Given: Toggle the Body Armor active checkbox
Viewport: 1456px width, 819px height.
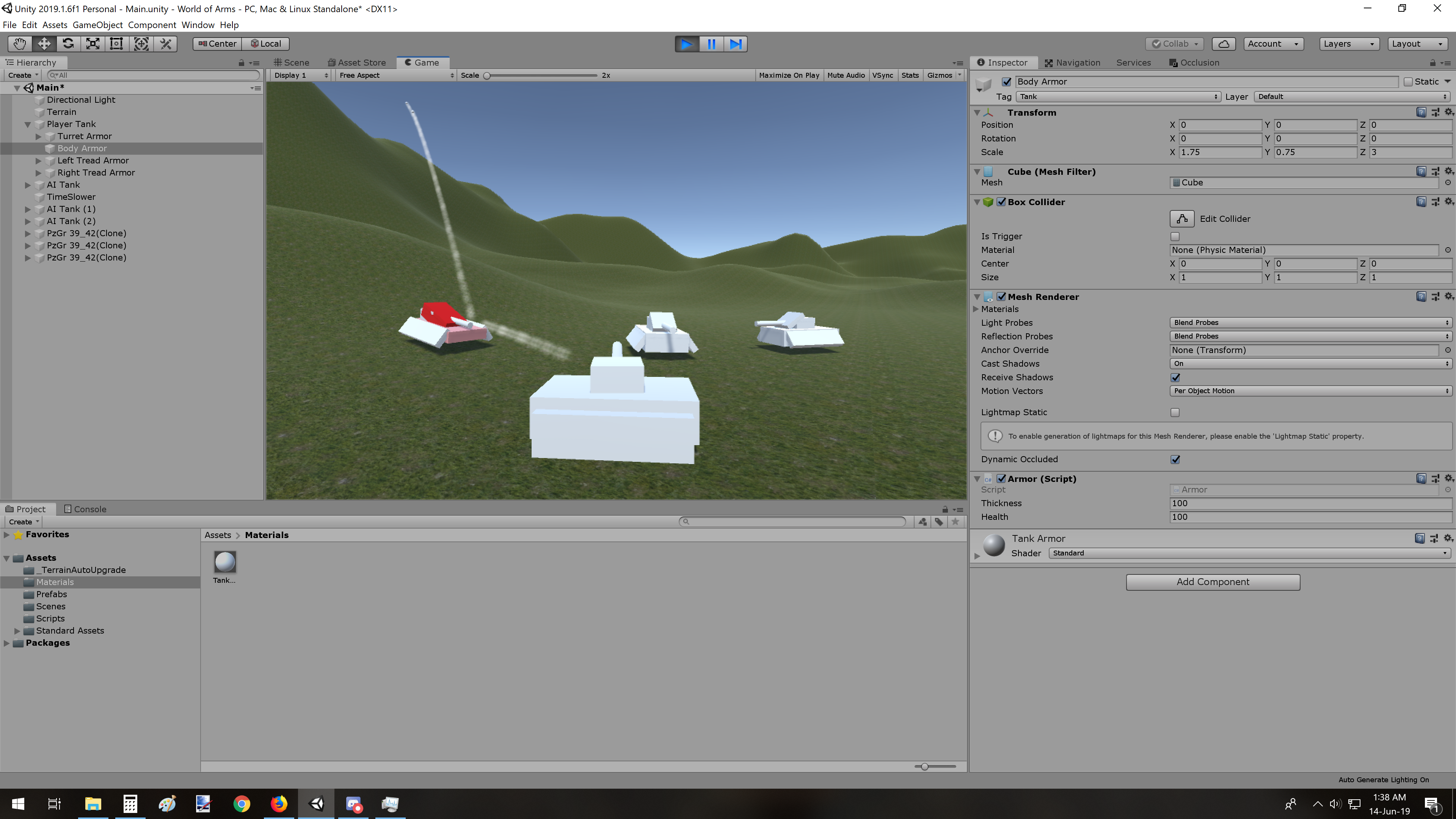Looking at the screenshot, I should point(1007,82).
